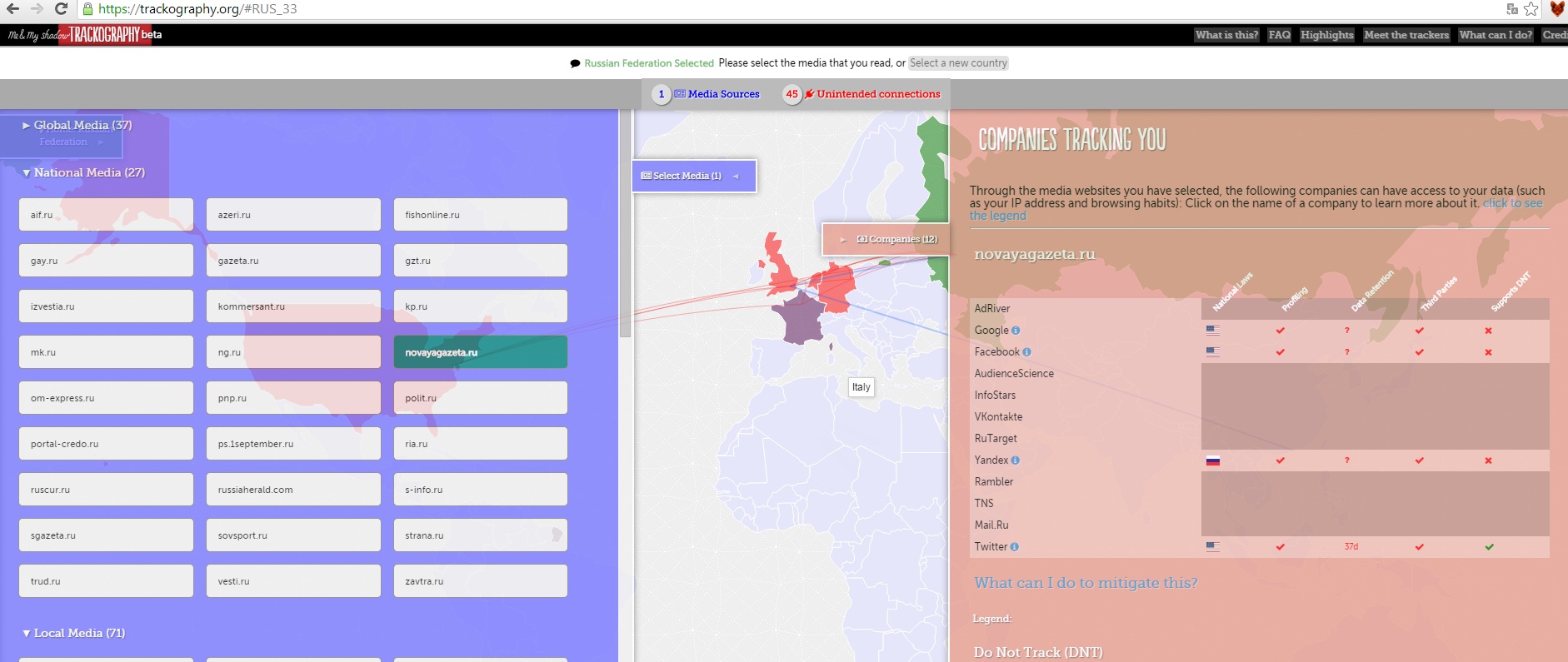Select the aif.ru media source
This screenshot has width=1568, height=662.
tap(106, 215)
